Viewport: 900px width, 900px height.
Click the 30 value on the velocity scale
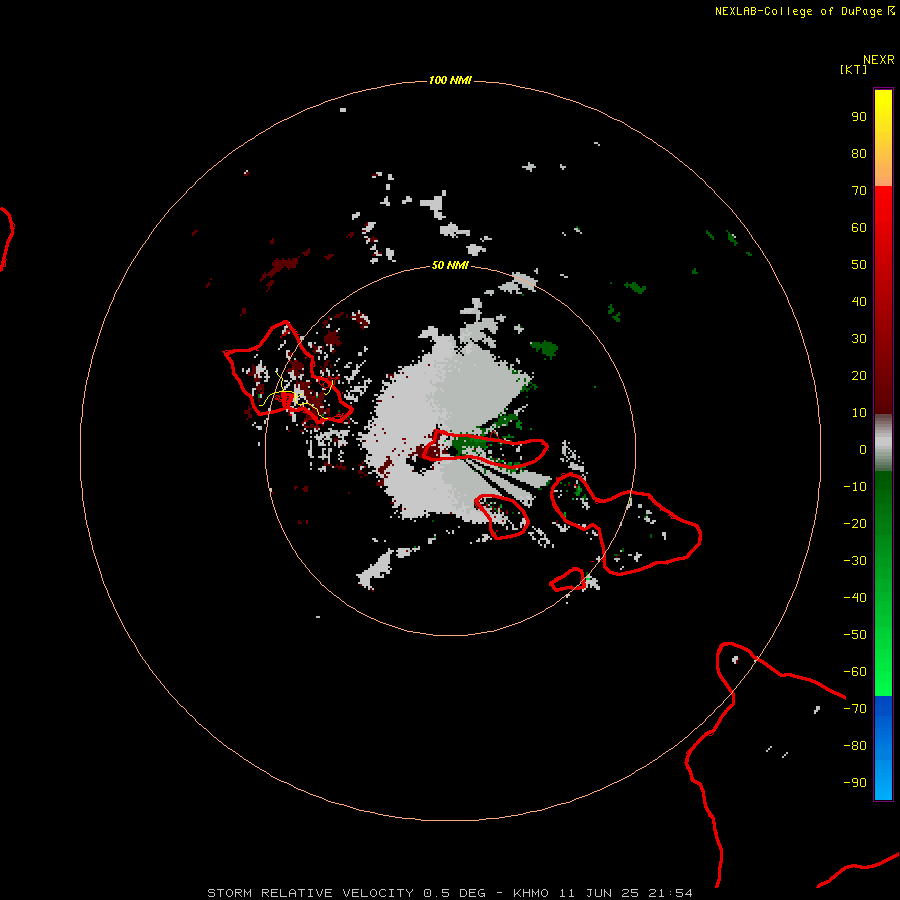click(859, 339)
